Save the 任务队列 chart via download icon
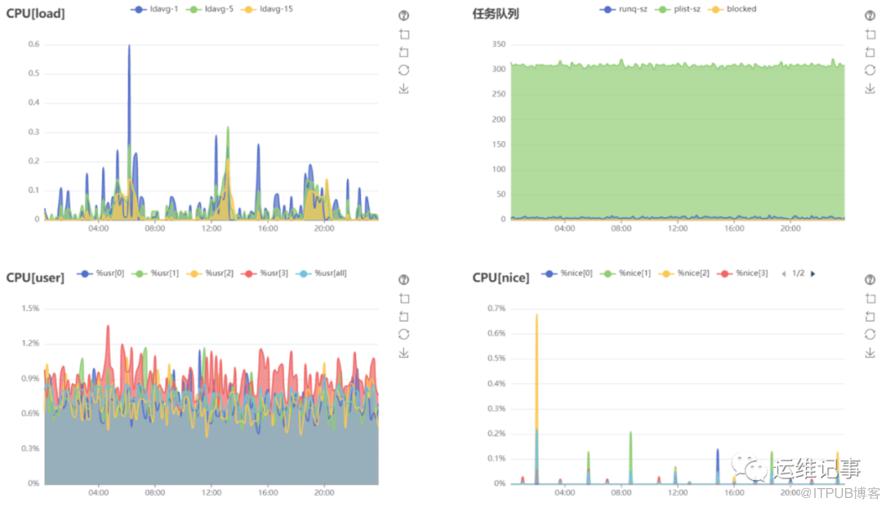 (870, 89)
